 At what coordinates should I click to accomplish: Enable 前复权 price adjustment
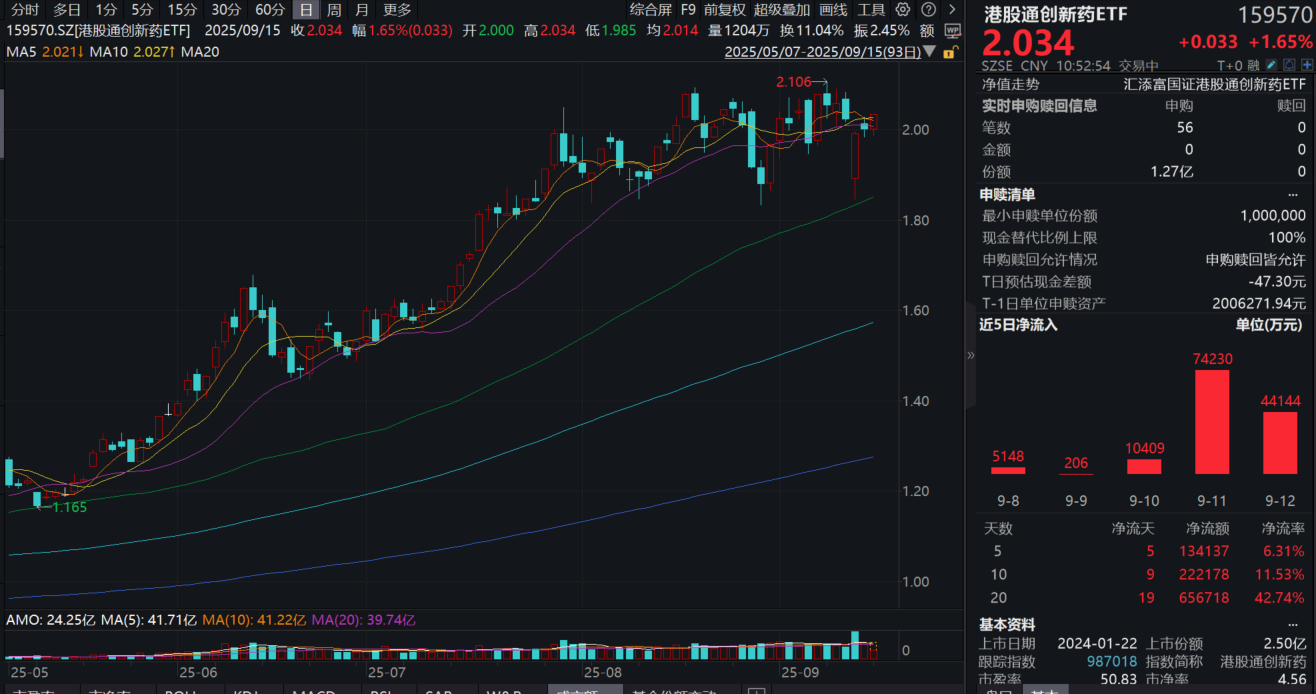pyautogui.click(x=724, y=10)
